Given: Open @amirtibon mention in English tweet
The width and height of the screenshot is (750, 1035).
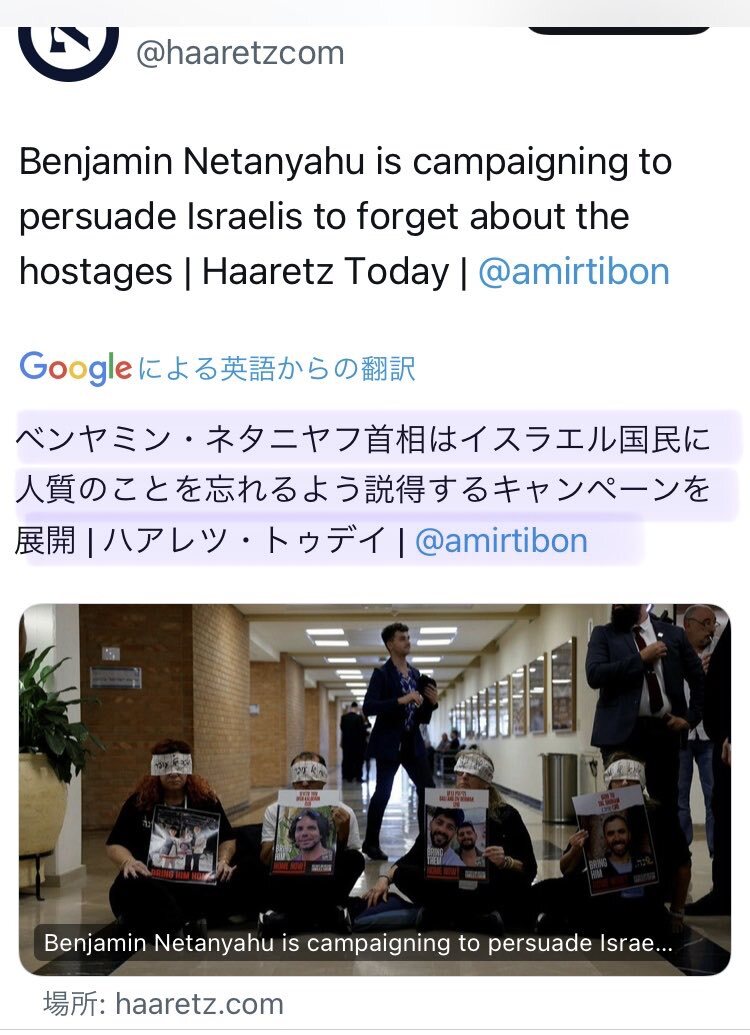Looking at the screenshot, I should [x=574, y=271].
